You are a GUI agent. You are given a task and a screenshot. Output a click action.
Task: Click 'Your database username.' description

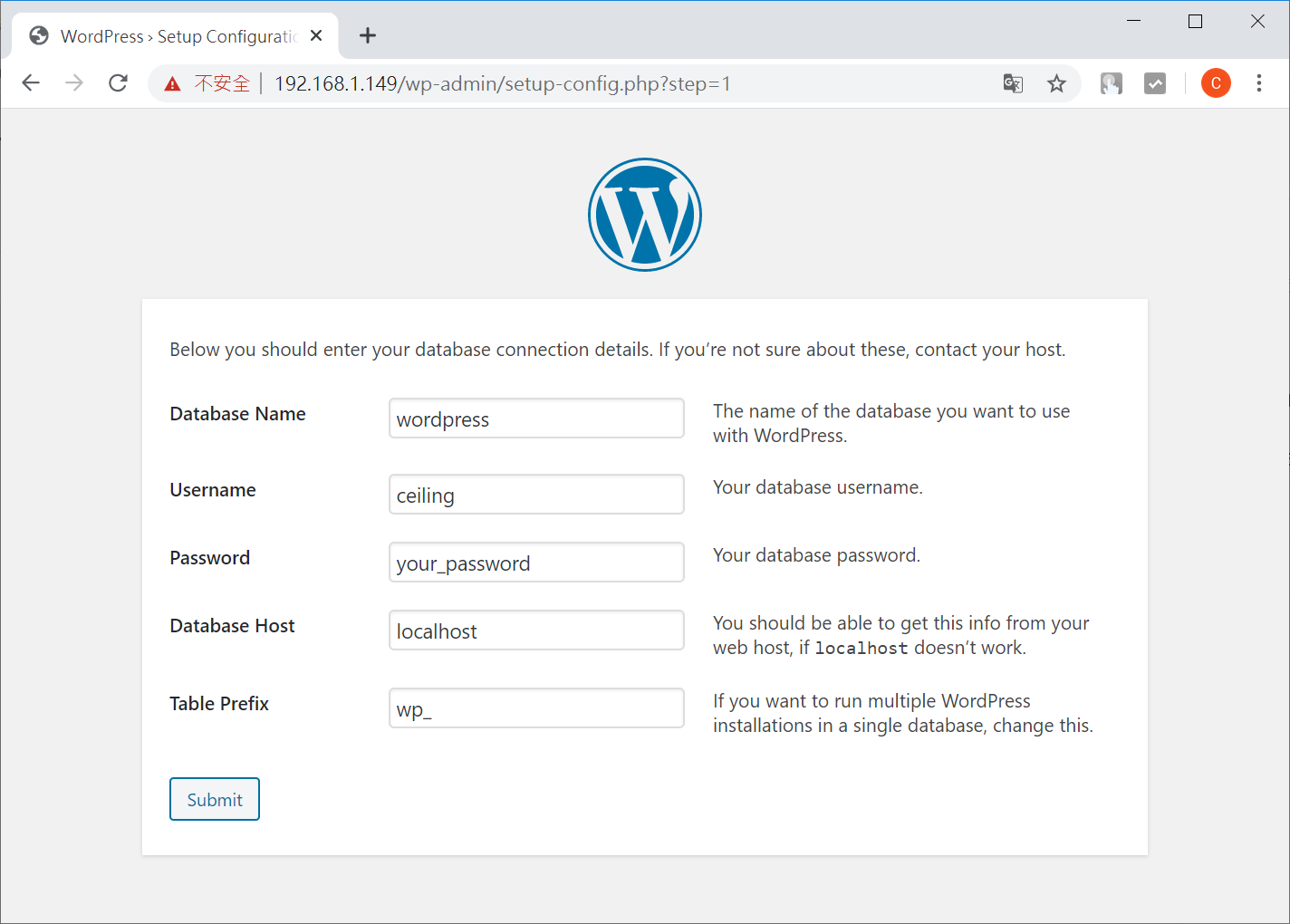point(818,487)
